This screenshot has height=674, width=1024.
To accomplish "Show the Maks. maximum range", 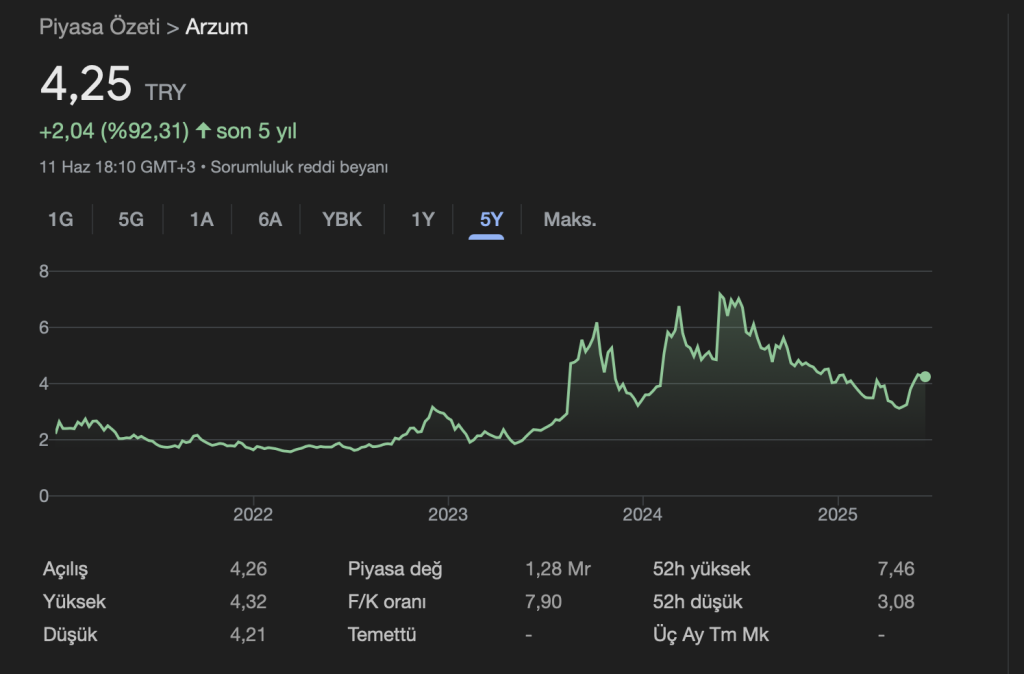I will [570, 220].
